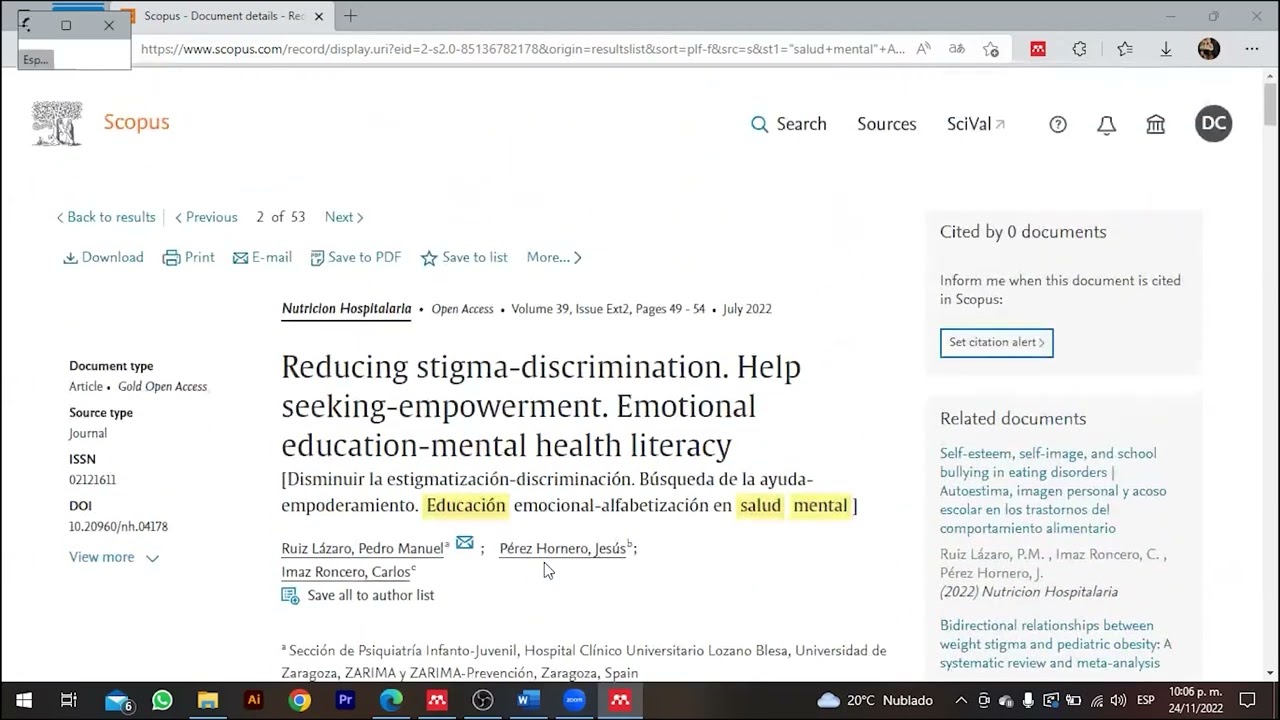1280x720 pixels.
Task: Open Microsoft Word from the taskbar
Action: click(x=528, y=700)
